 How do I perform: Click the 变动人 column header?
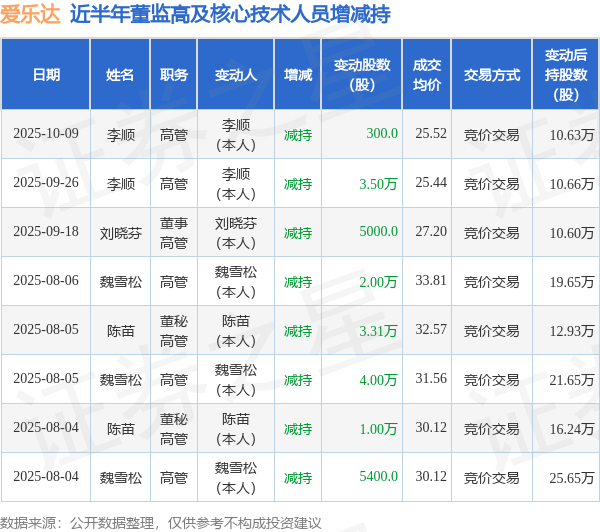coord(236,75)
